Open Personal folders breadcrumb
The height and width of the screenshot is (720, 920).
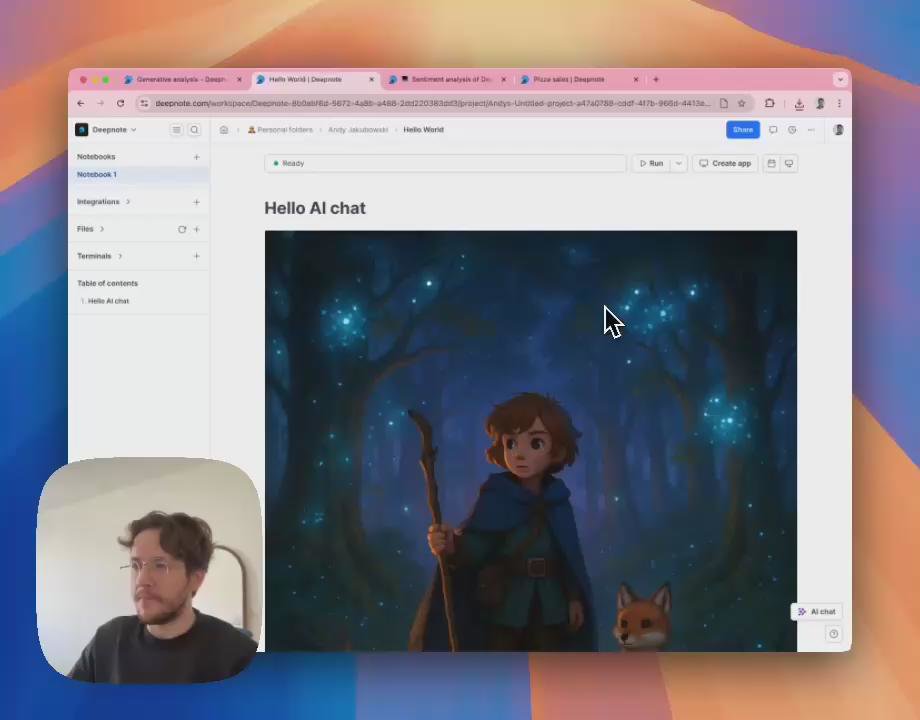[280, 130]
